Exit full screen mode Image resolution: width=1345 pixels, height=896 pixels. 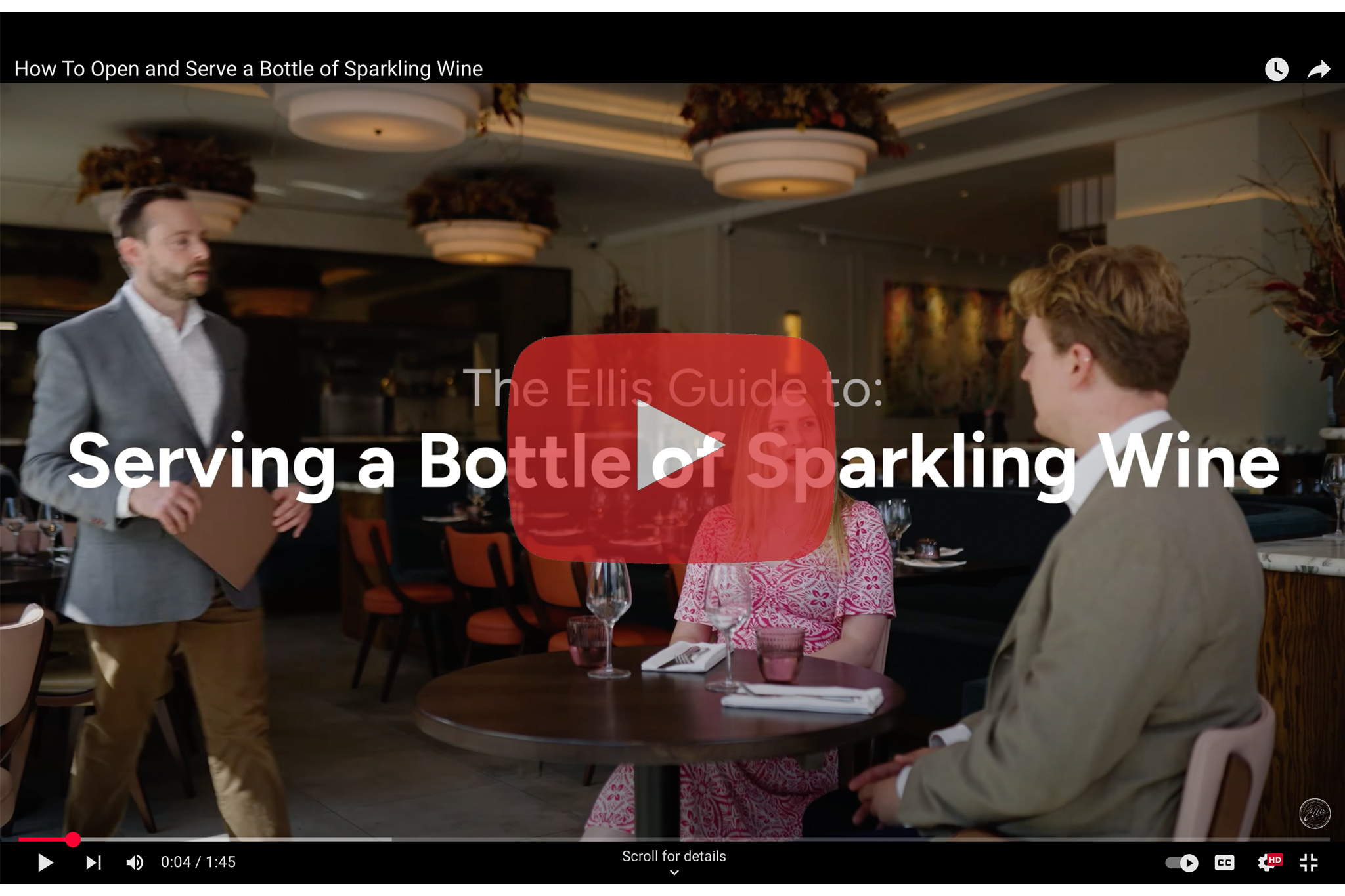coord(1309,863)
